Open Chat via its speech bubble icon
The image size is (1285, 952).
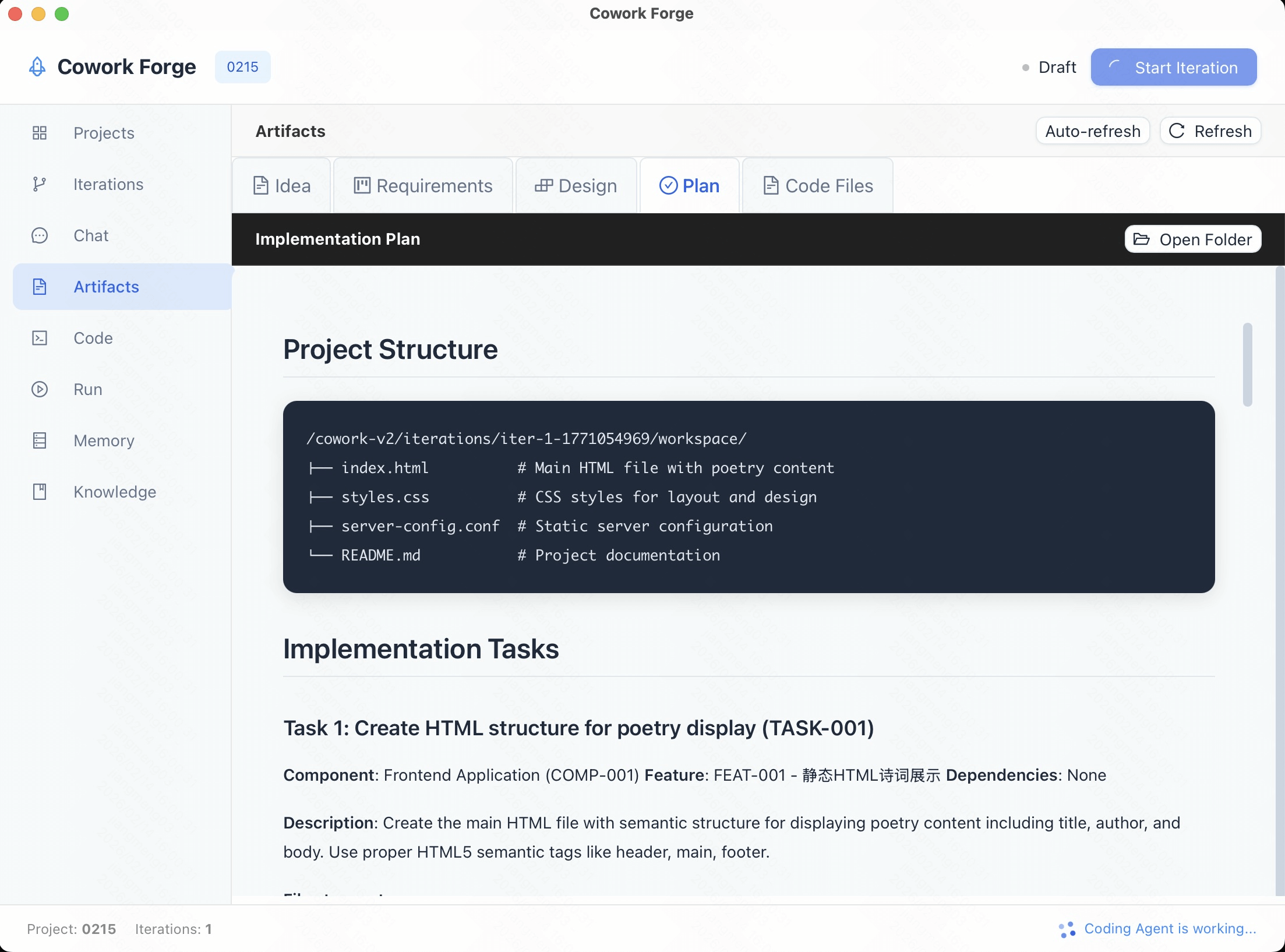(x=40, y=235)
